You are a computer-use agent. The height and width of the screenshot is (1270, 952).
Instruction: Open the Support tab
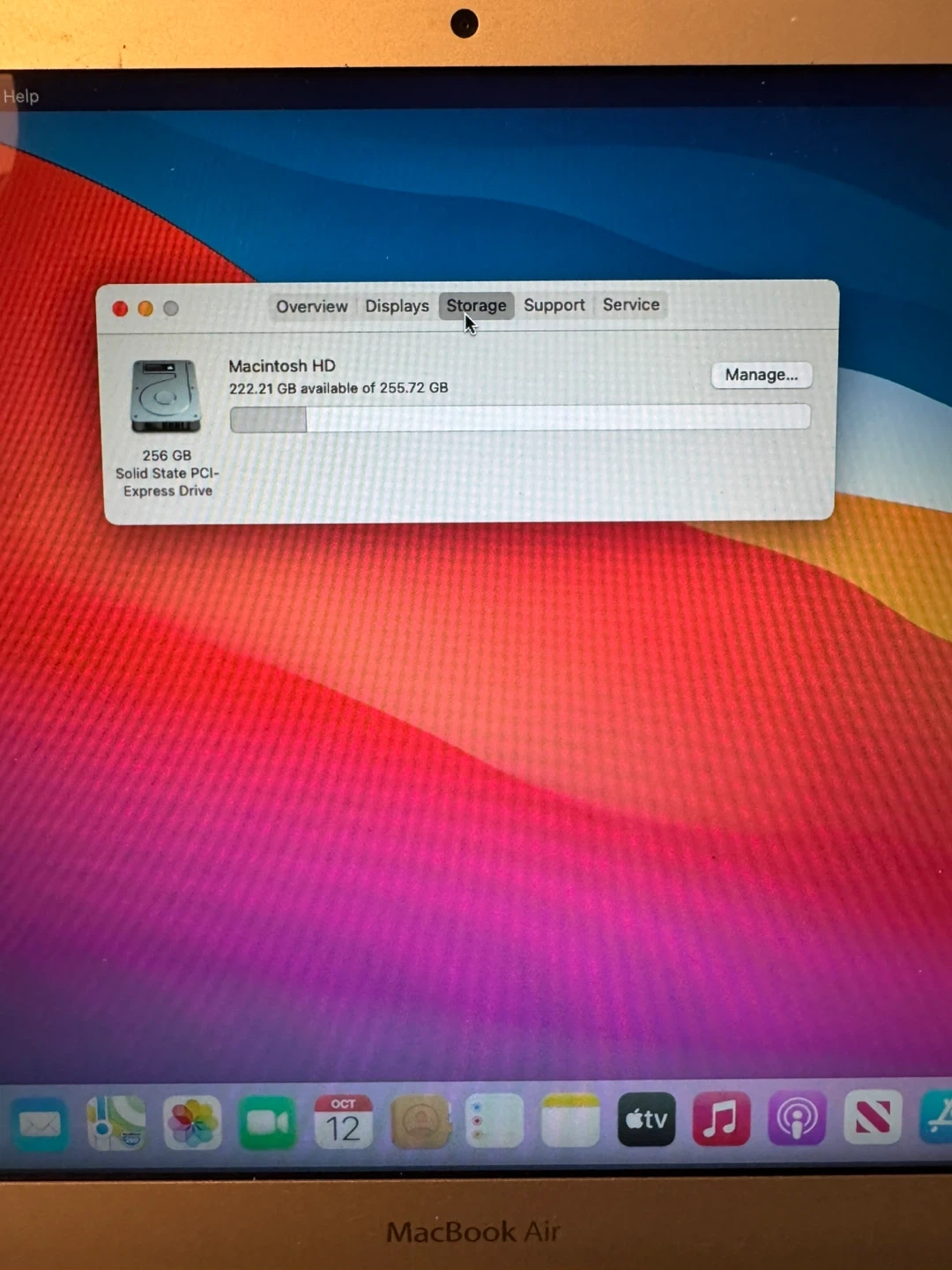tap(554, 305)
